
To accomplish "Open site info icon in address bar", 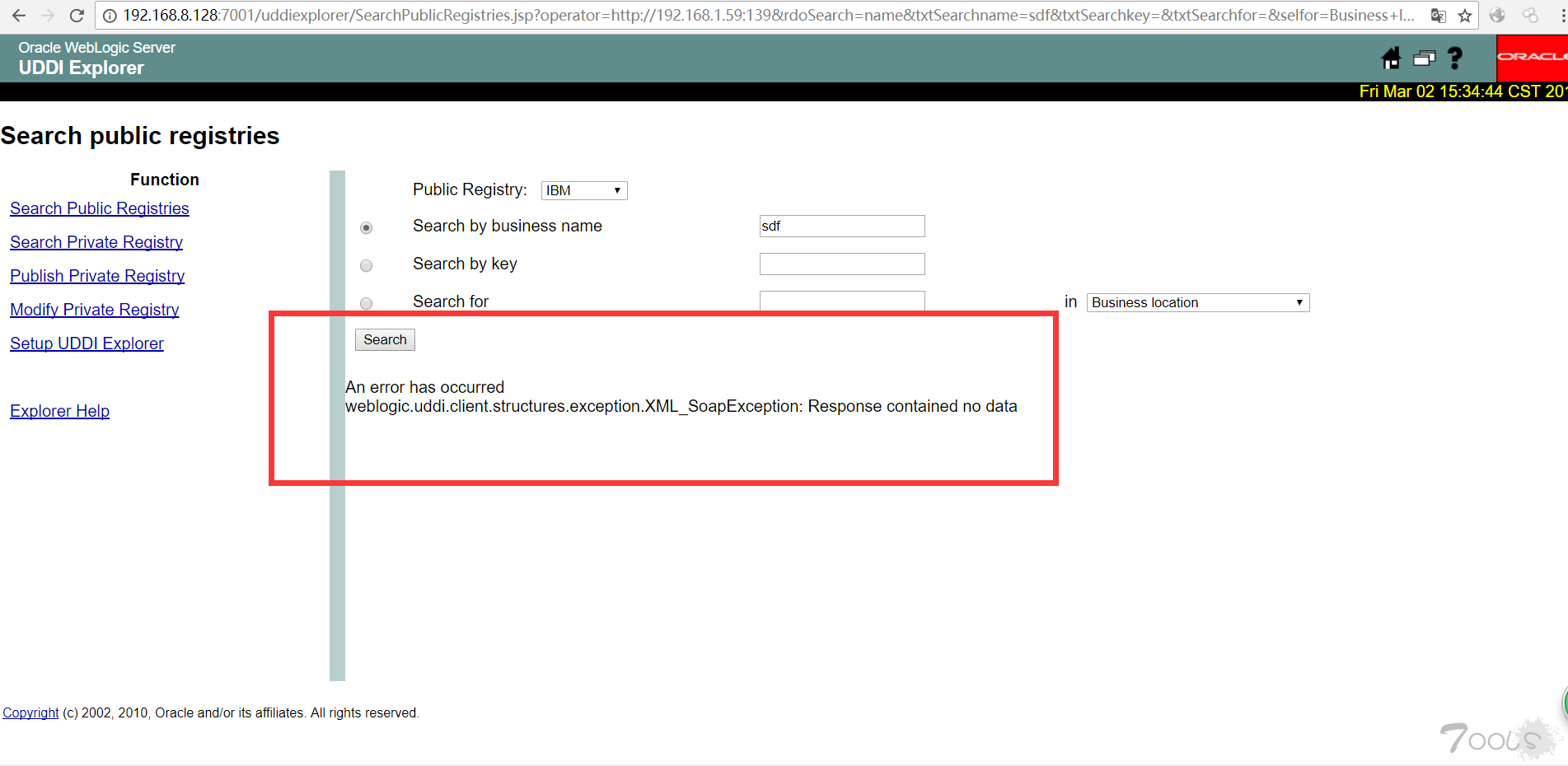I will tap(110, 16).
